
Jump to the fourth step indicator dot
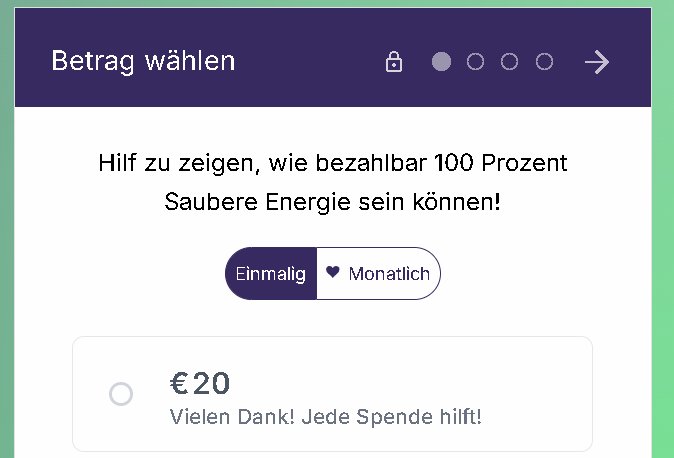tap(544, 61)
